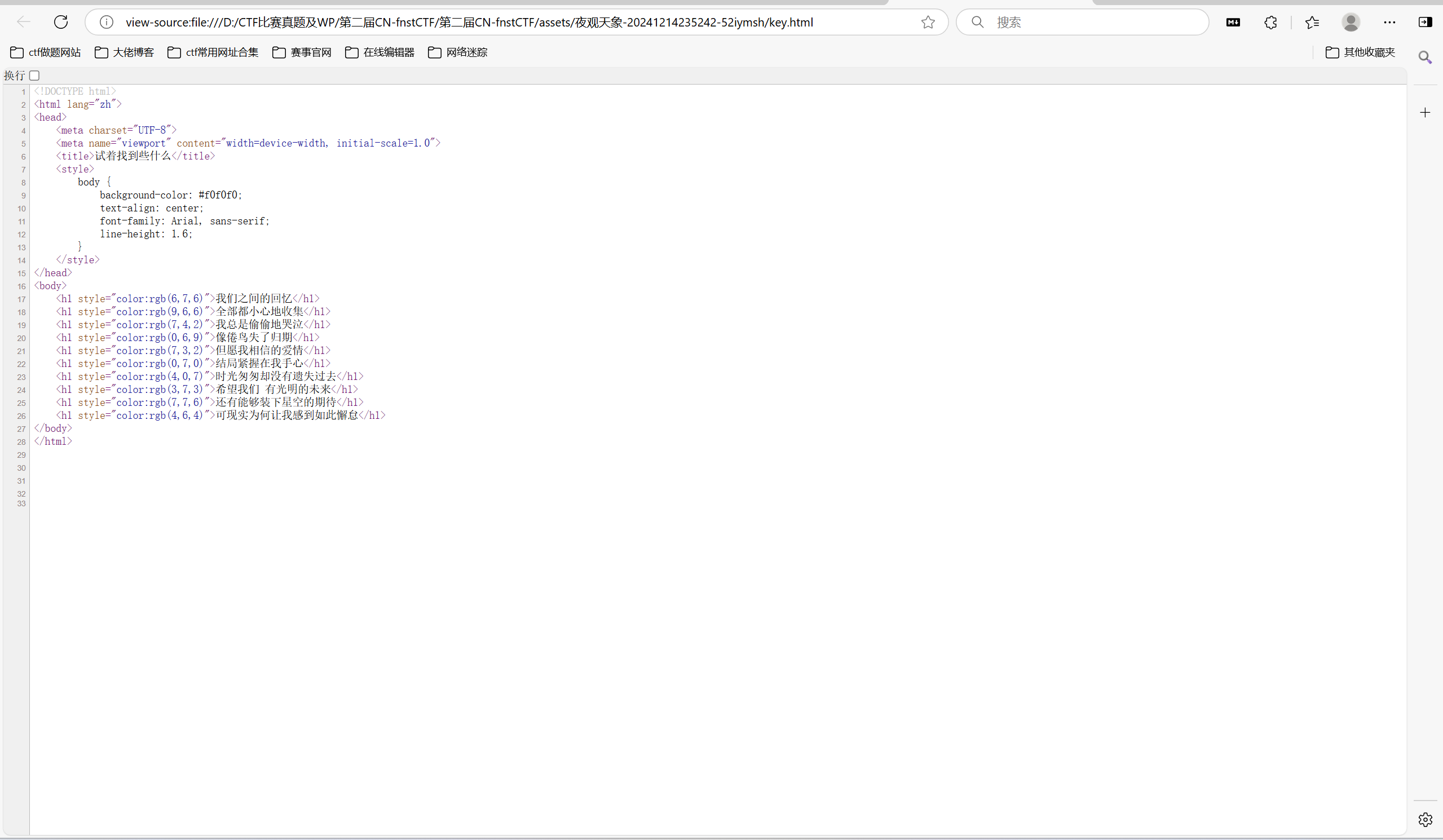Open sidebar settings gear icon
The height and width of the screenshot is (840, 1443).
1426,819
